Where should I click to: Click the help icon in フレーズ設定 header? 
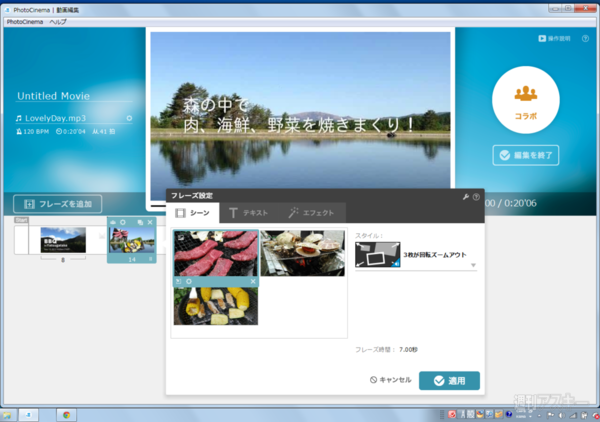[x=476, y=197]
